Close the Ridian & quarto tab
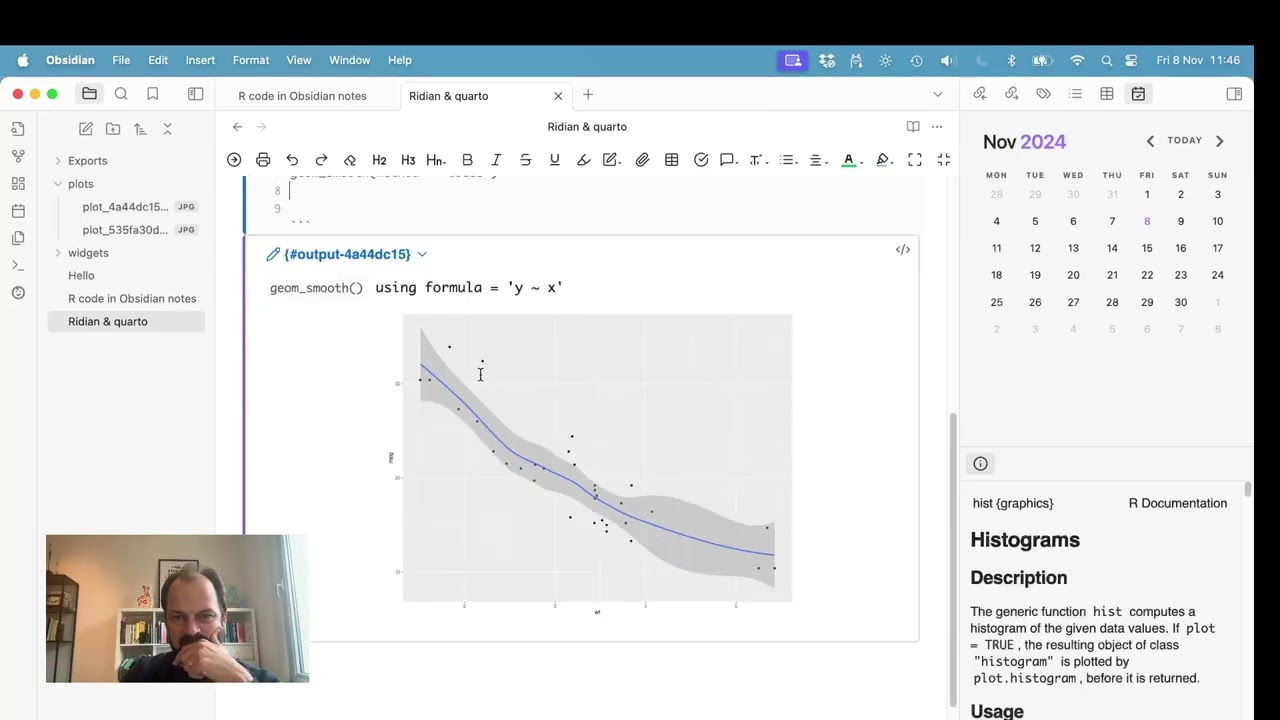This screenshot has height=720, width=1280. [x=558, y=96]
